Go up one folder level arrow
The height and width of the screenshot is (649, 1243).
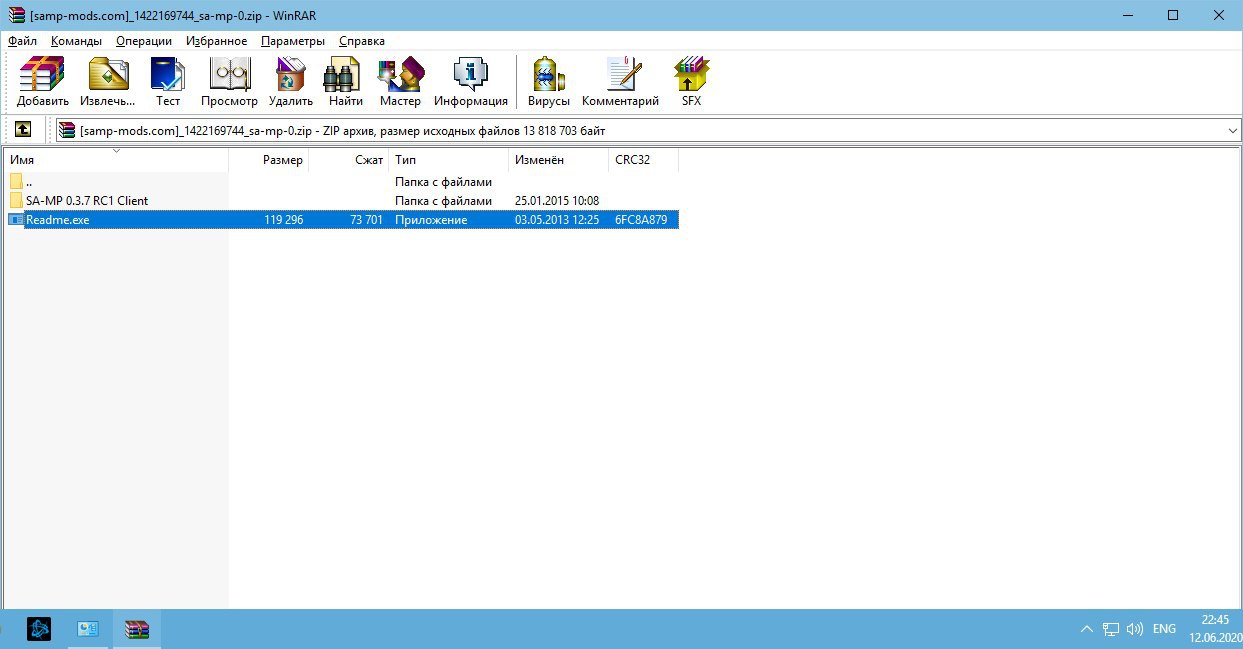coord(23,130)
